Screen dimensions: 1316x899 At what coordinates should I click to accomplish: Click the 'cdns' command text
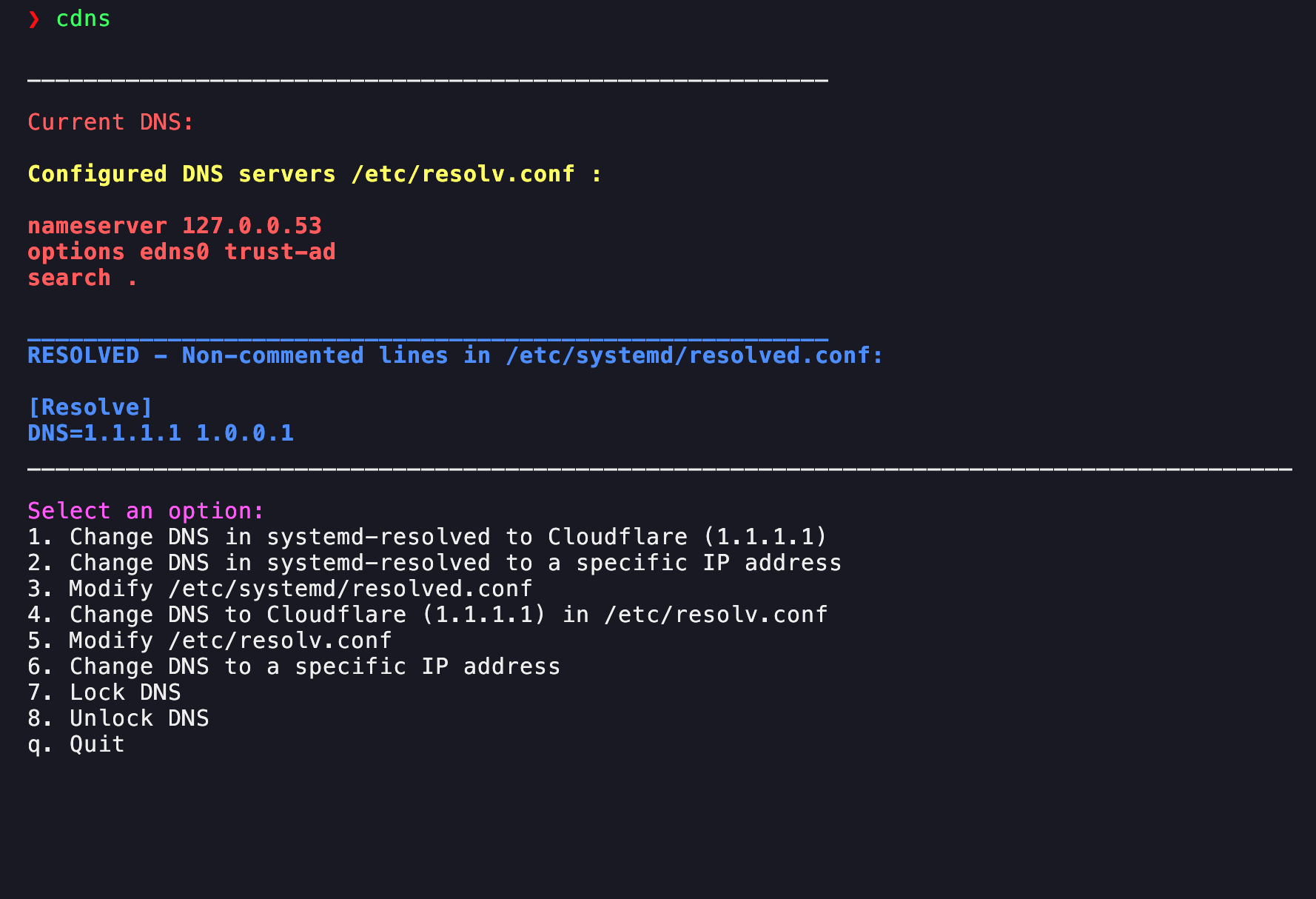(83, 19)
